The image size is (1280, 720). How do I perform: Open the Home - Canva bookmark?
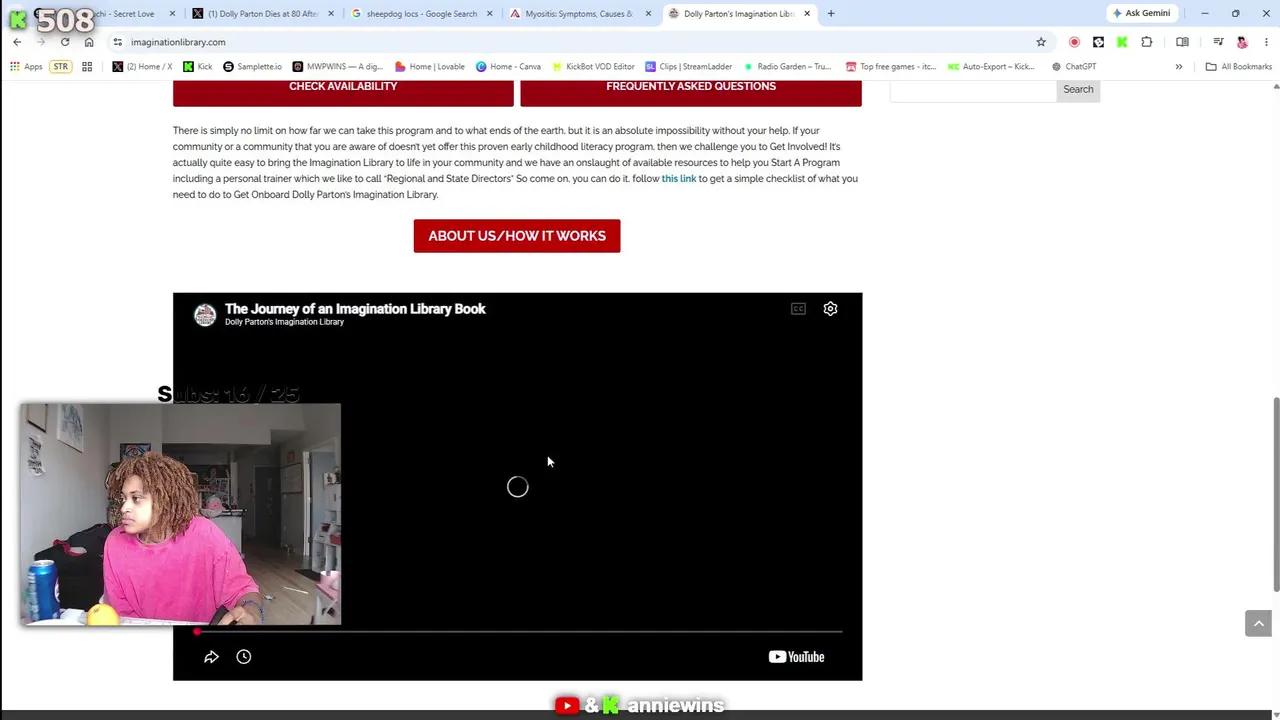click(508, 67)
